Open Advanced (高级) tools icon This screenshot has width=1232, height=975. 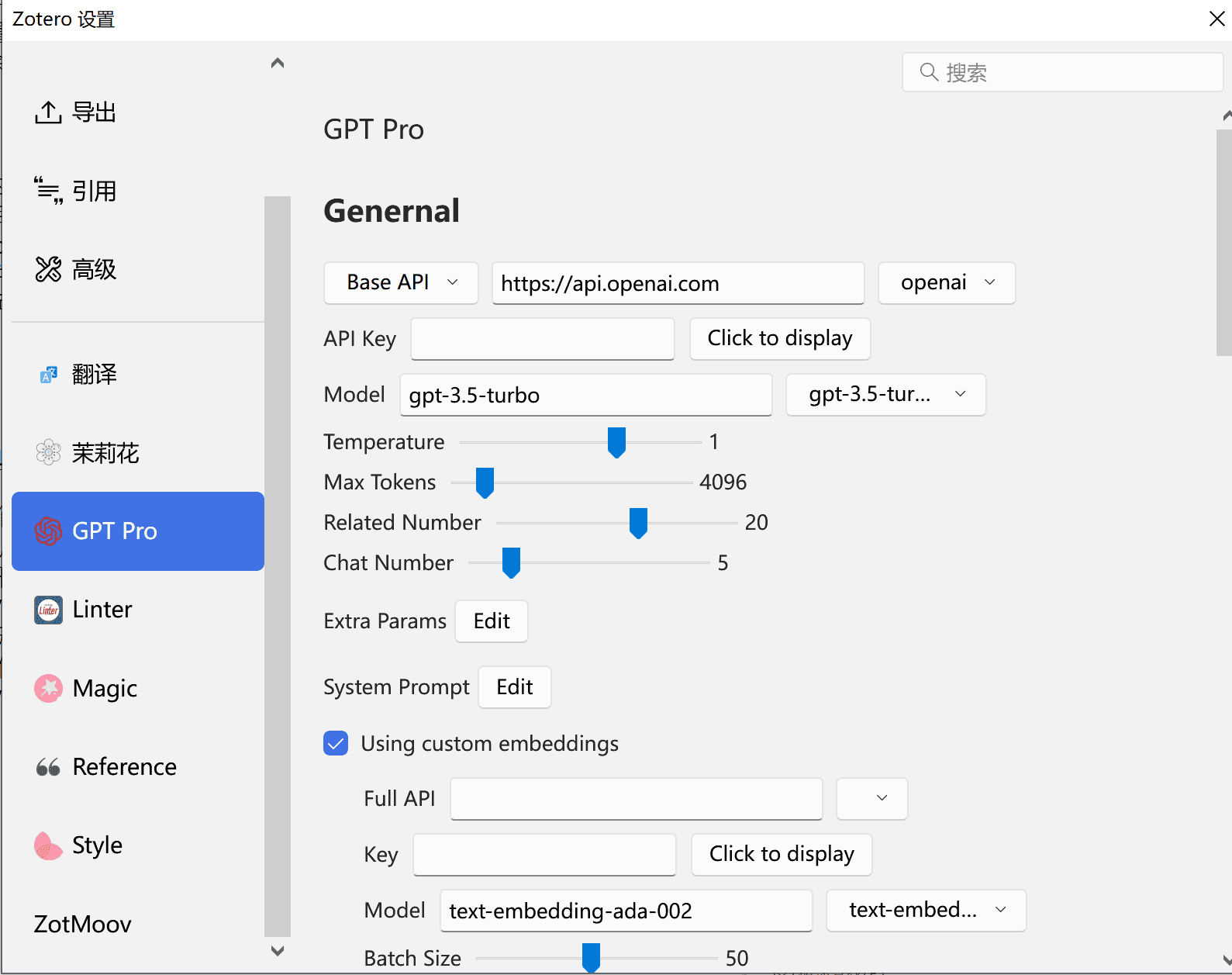[48, 269]
